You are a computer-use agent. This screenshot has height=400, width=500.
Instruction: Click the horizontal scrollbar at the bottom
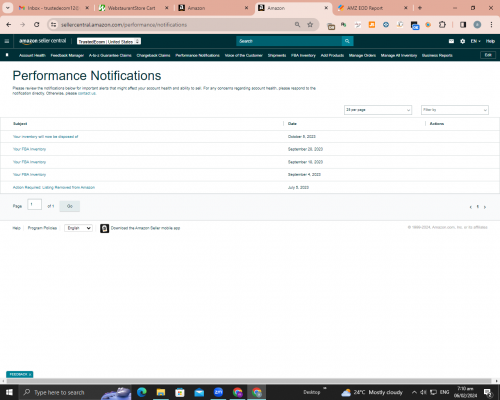point(249,381)
